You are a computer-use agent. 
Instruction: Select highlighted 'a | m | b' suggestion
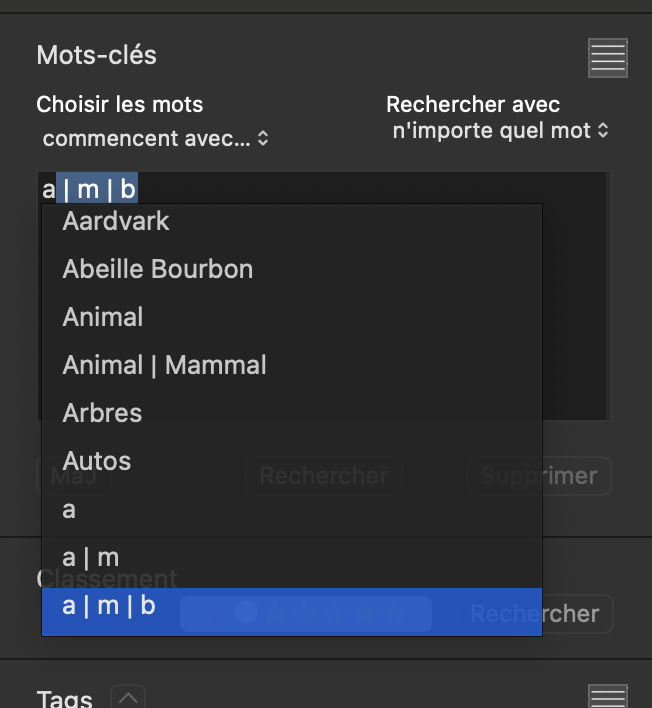(109, 605)
